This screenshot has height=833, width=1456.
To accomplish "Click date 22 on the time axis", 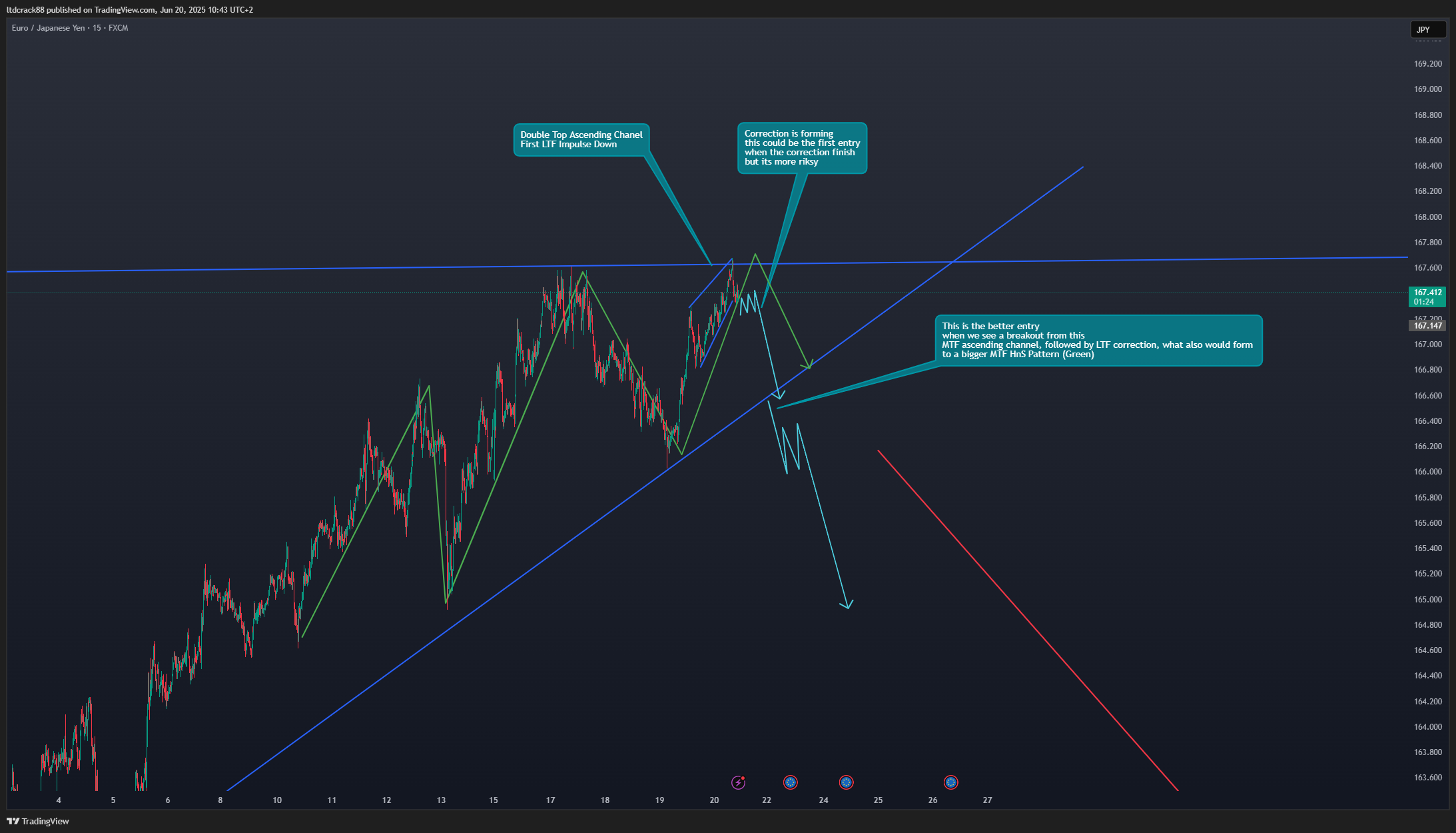I will point(767,800).
